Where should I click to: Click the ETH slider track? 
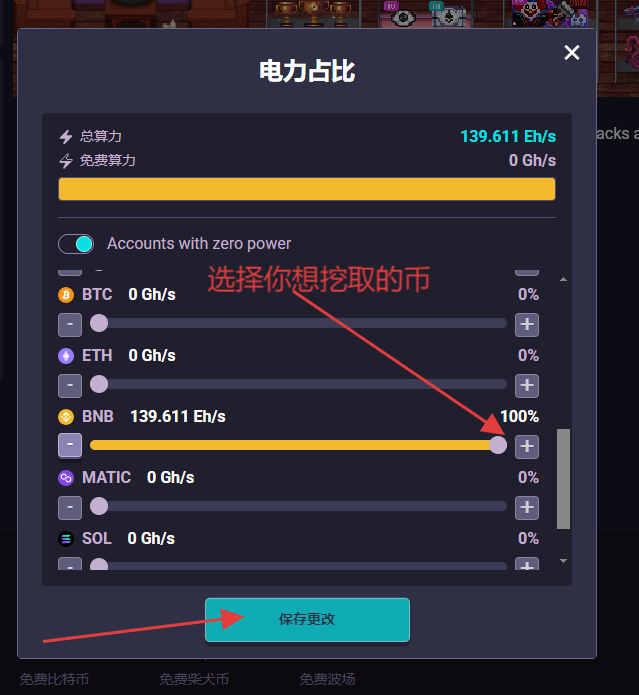[298, 384]
